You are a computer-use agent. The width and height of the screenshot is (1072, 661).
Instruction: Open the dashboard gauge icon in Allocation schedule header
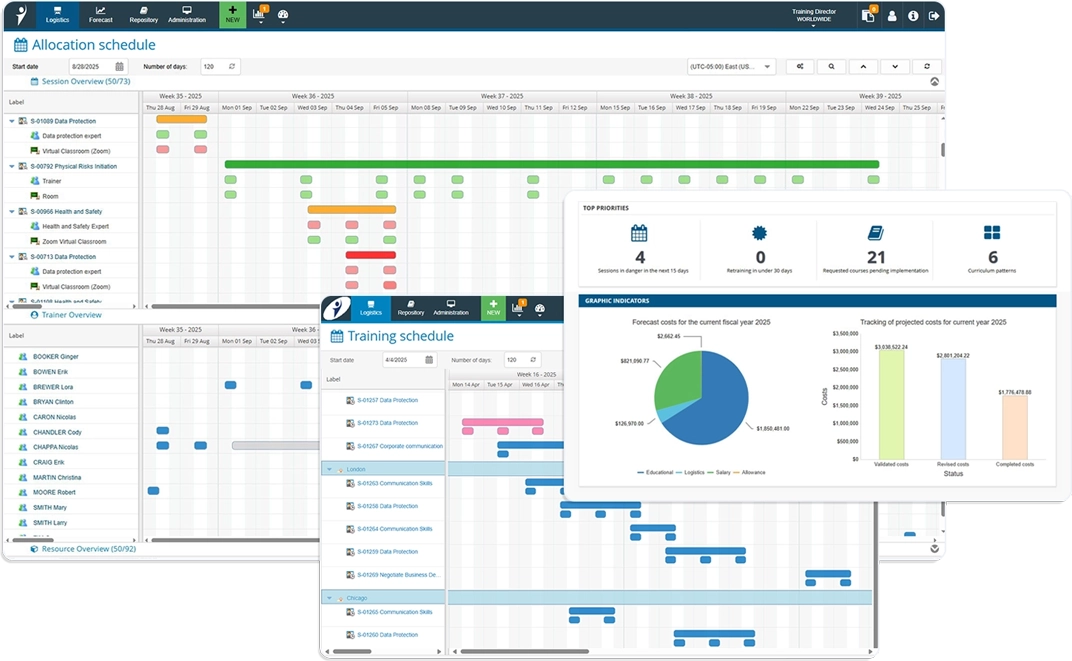(x=283, y=15)
